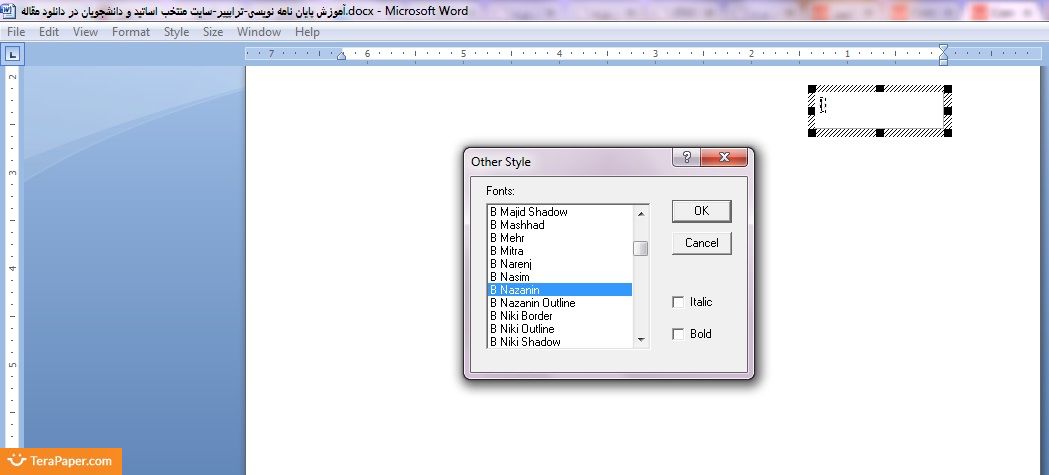This screenshot has height=475, width=1049.
Task: Select the highlighted B Nazanin font
Action: click(560, 290)
